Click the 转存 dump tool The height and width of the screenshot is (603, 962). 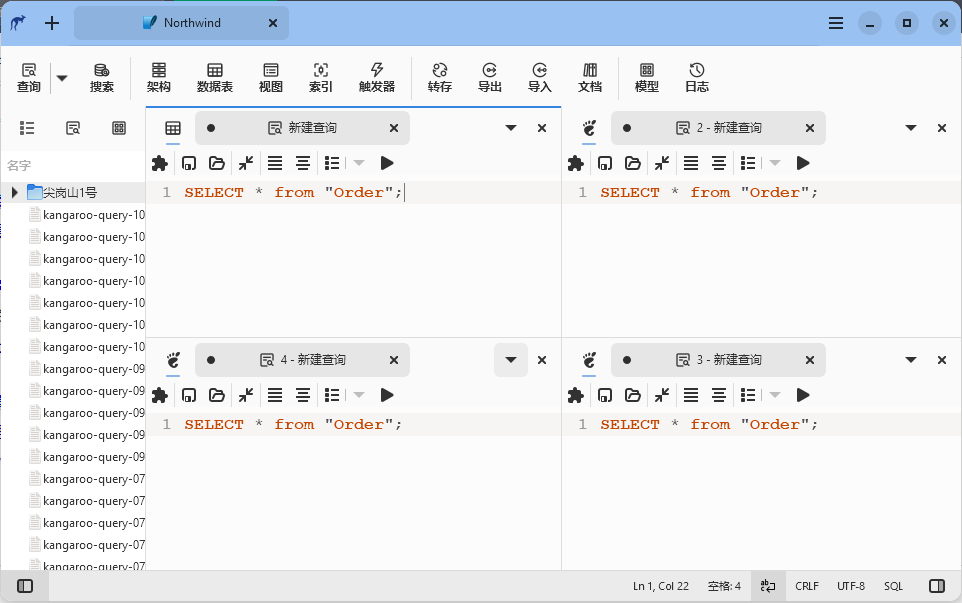[439, 78]
